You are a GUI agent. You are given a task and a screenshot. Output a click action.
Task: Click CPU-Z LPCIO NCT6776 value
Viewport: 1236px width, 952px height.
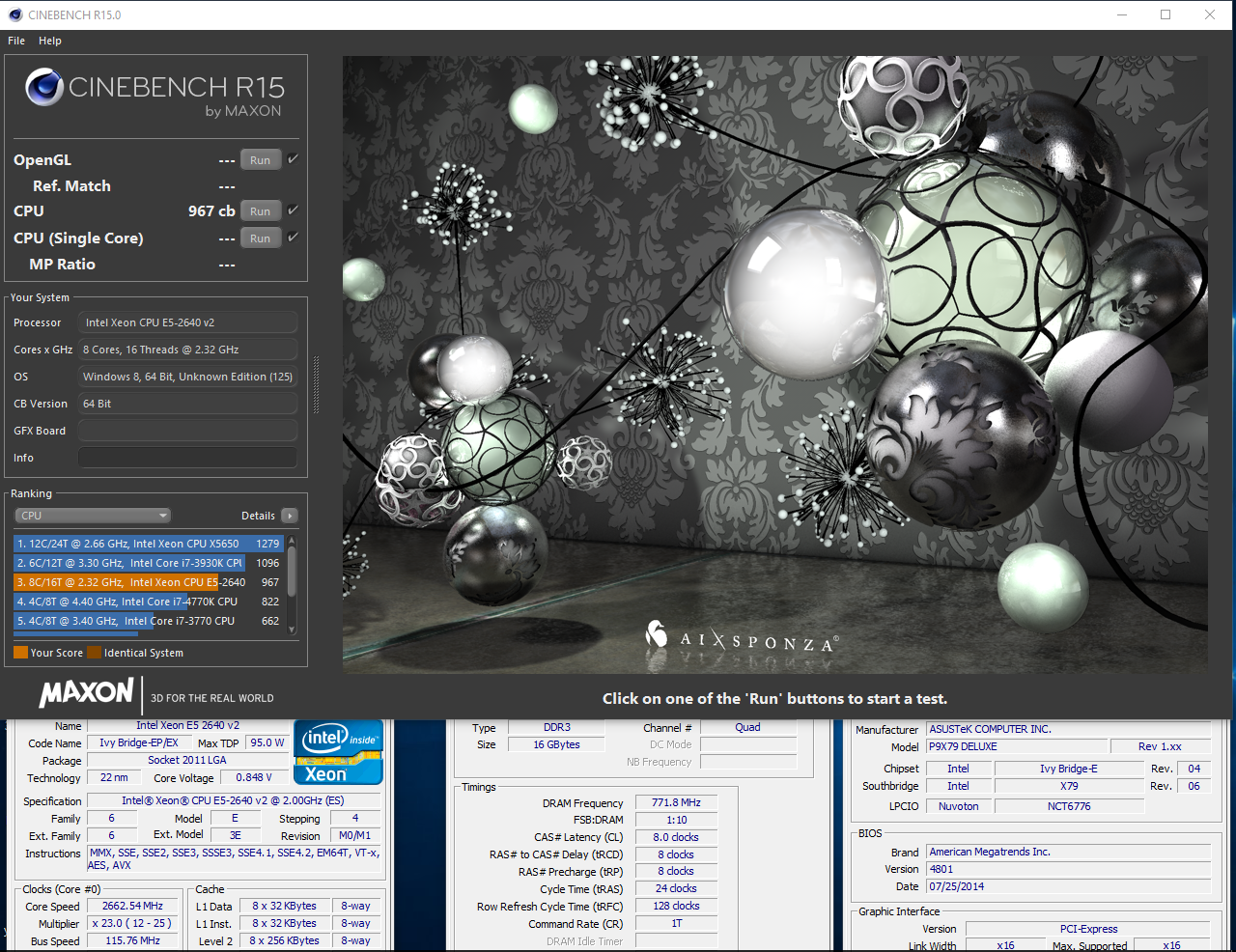click(1069, 806)
